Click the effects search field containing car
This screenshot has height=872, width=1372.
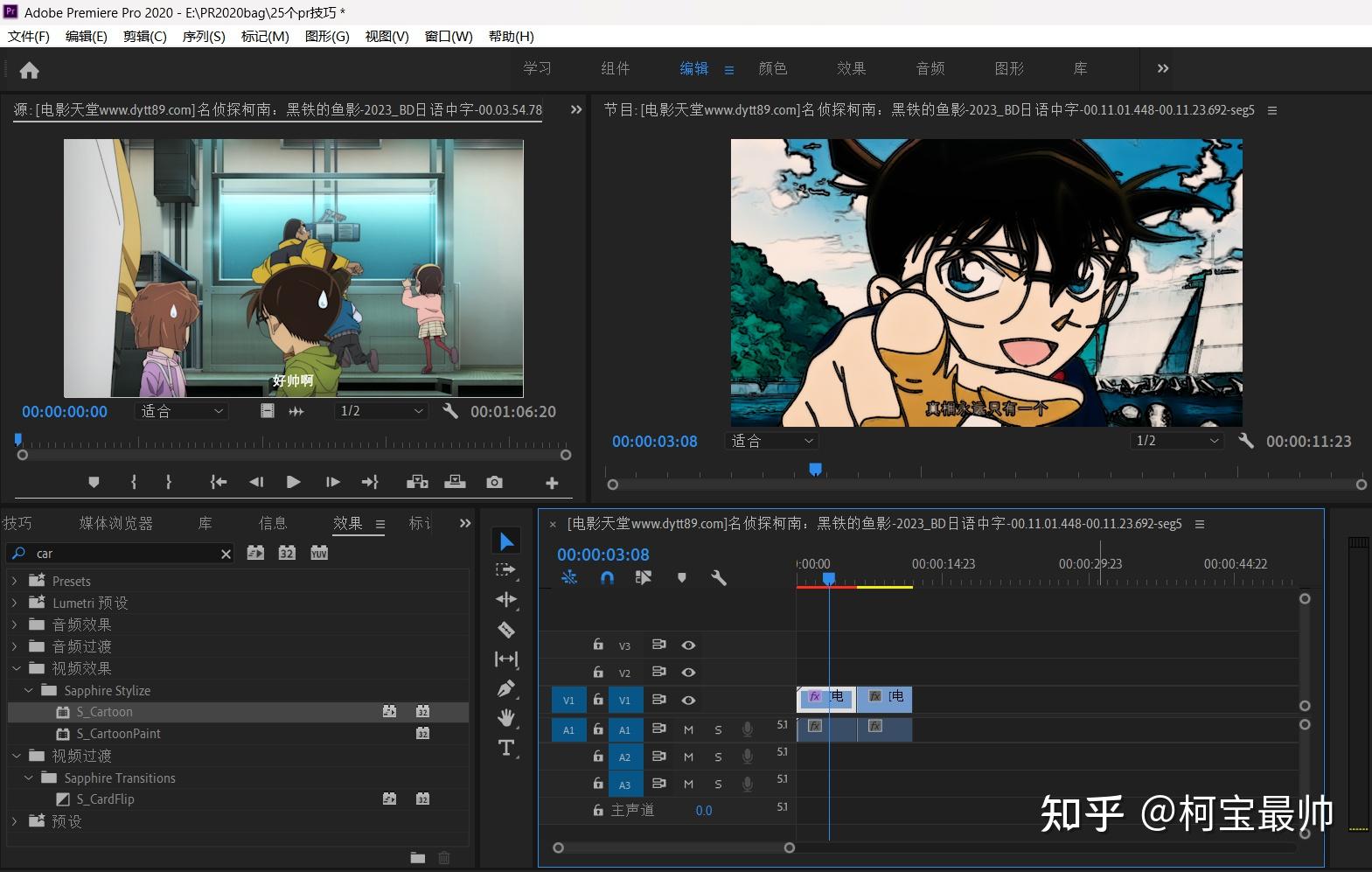(120, 554)
